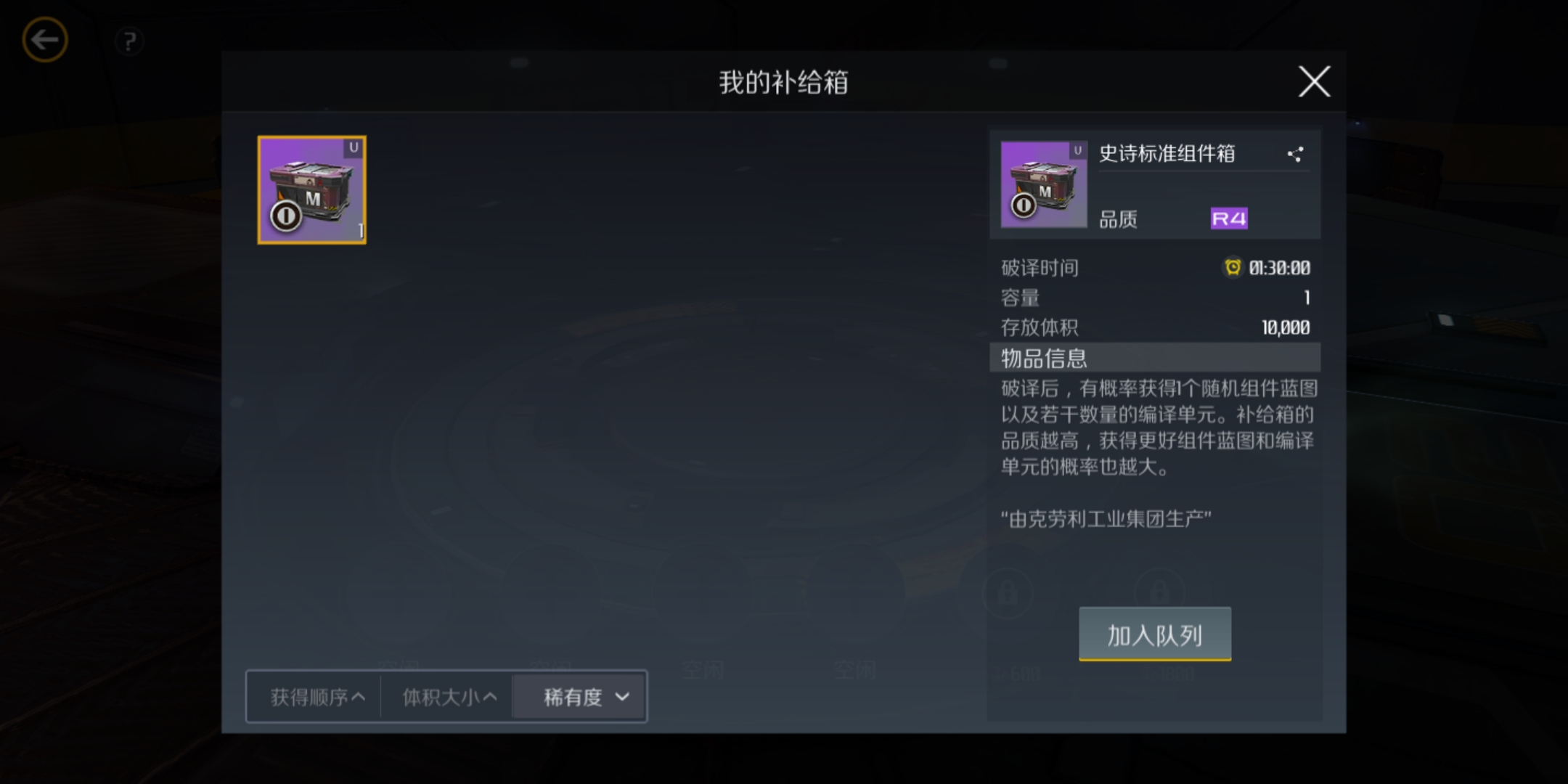Viewport: 1568px width, 784px height.
Task: Open the question mark help icon
Action: click(129, 41)
